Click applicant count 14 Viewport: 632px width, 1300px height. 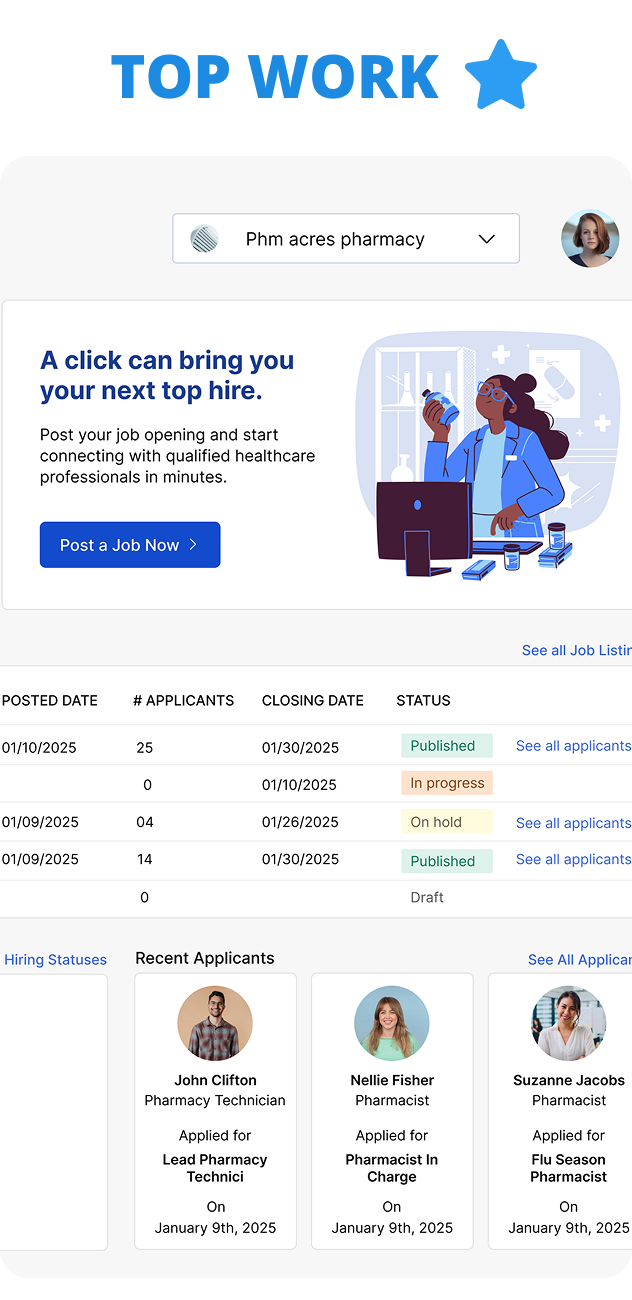click(x=145, y=859)
